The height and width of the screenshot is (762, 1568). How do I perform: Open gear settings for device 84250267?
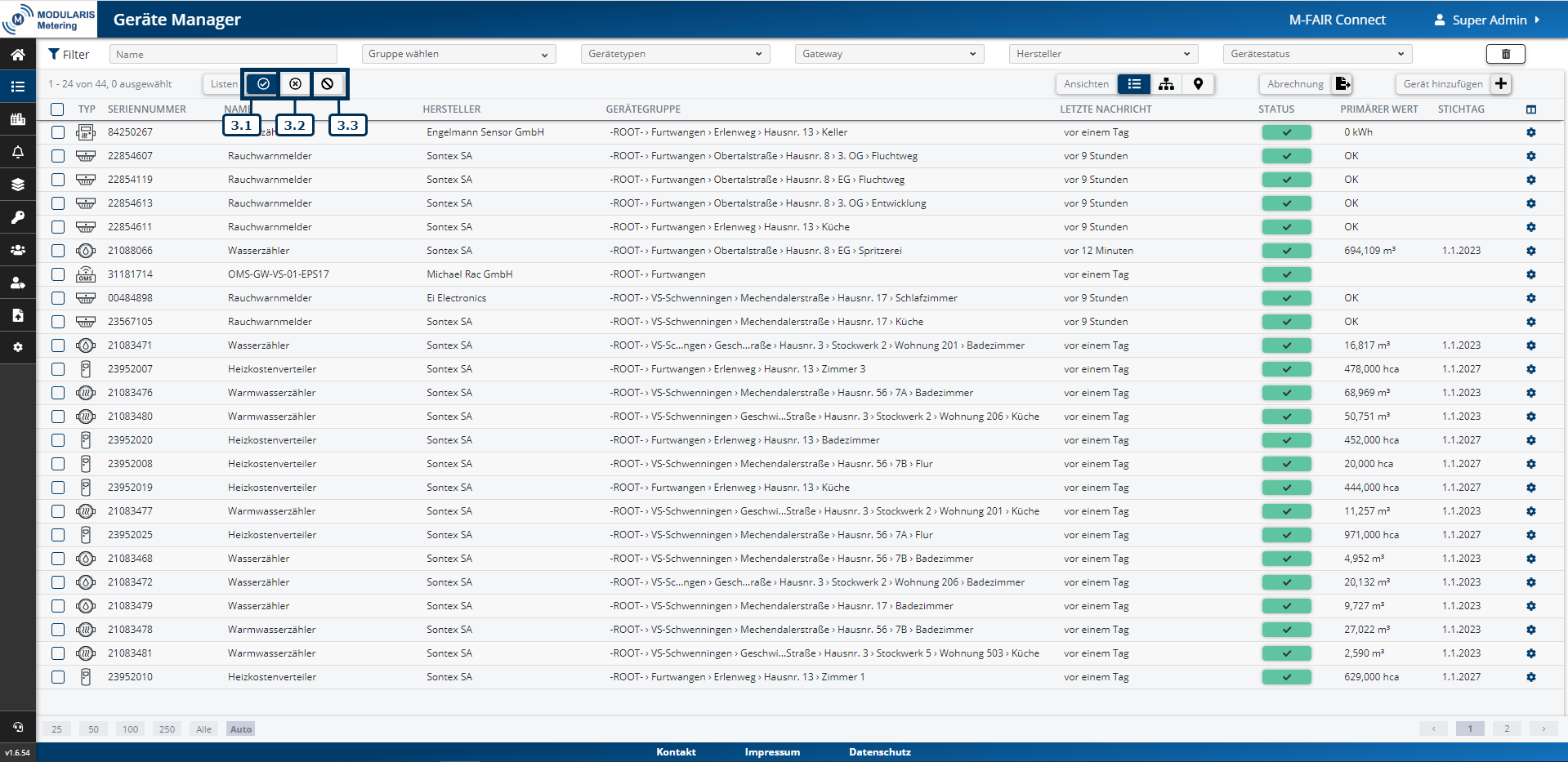point(1530,132)
